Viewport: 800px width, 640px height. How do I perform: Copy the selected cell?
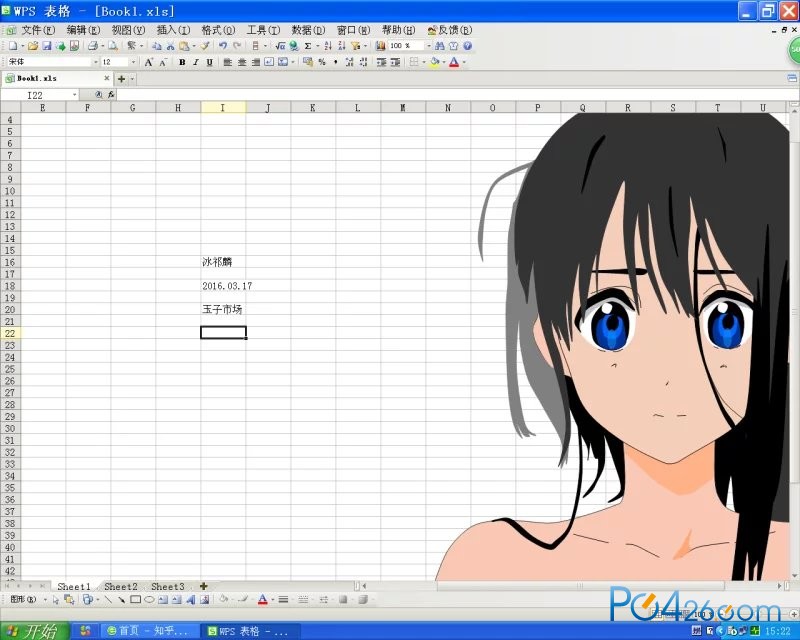tap(157, 46)
